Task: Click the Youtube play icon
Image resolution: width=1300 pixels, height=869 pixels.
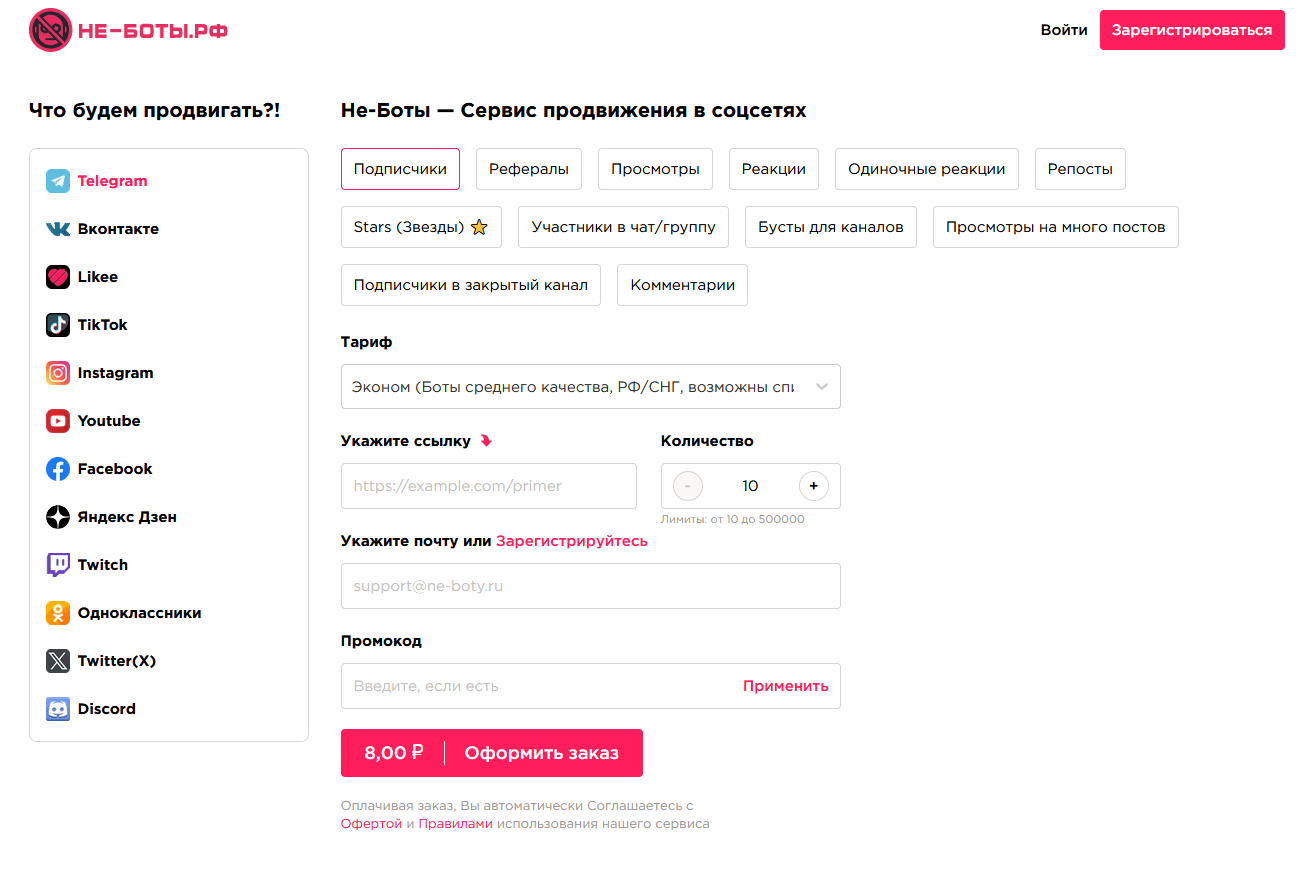Action: point(58,421)
